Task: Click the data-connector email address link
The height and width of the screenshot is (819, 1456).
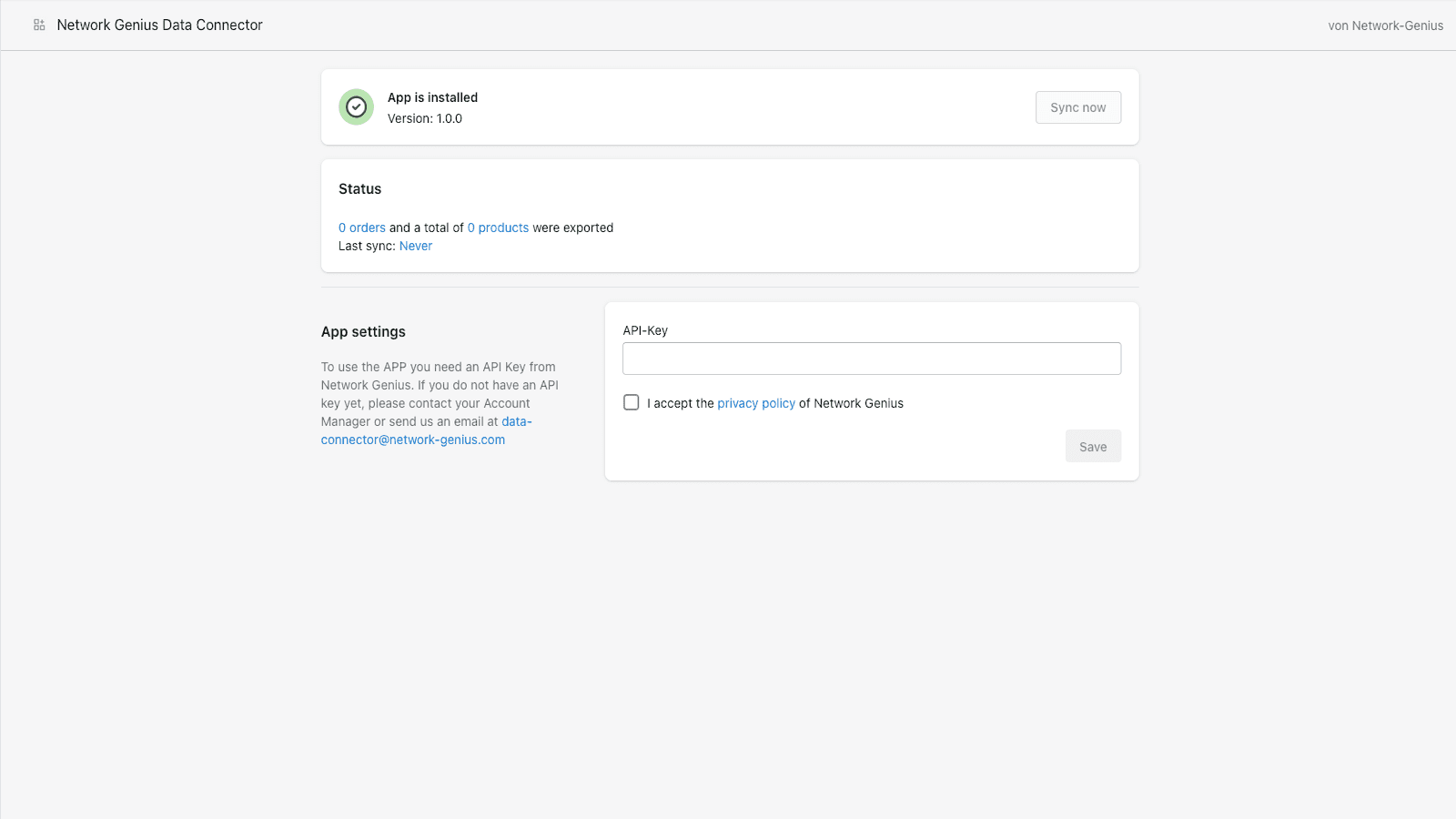Action: 413,440
